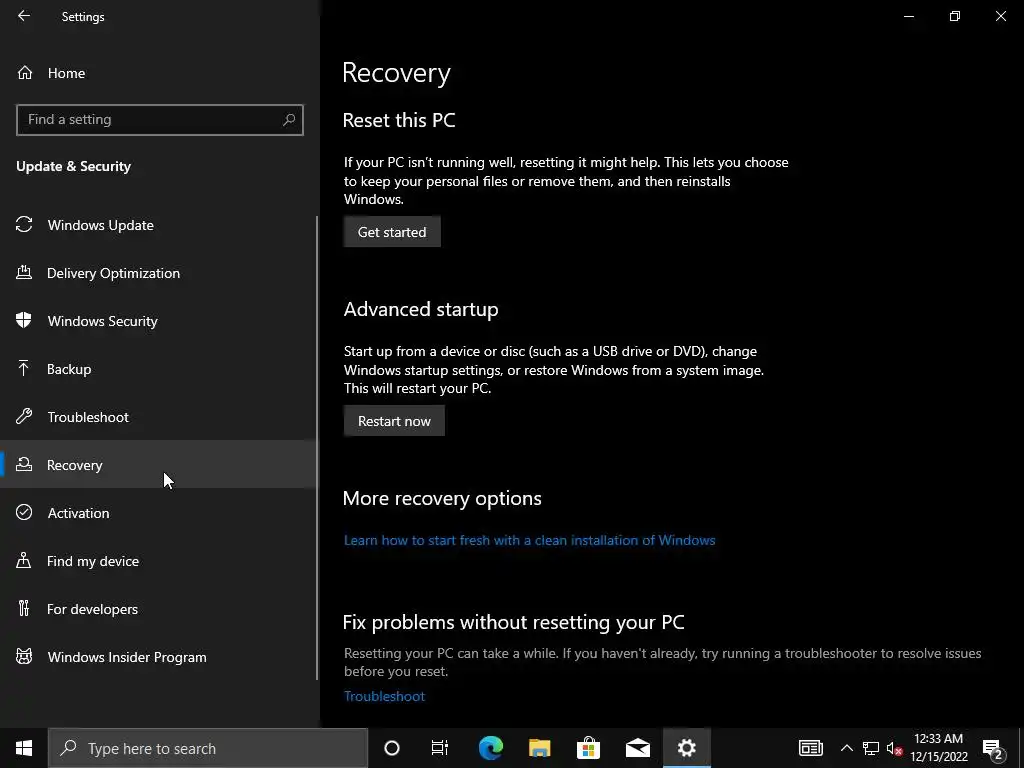Click the Windows Insider Program cat icon
1024x768 pixels.
(24, 656)
